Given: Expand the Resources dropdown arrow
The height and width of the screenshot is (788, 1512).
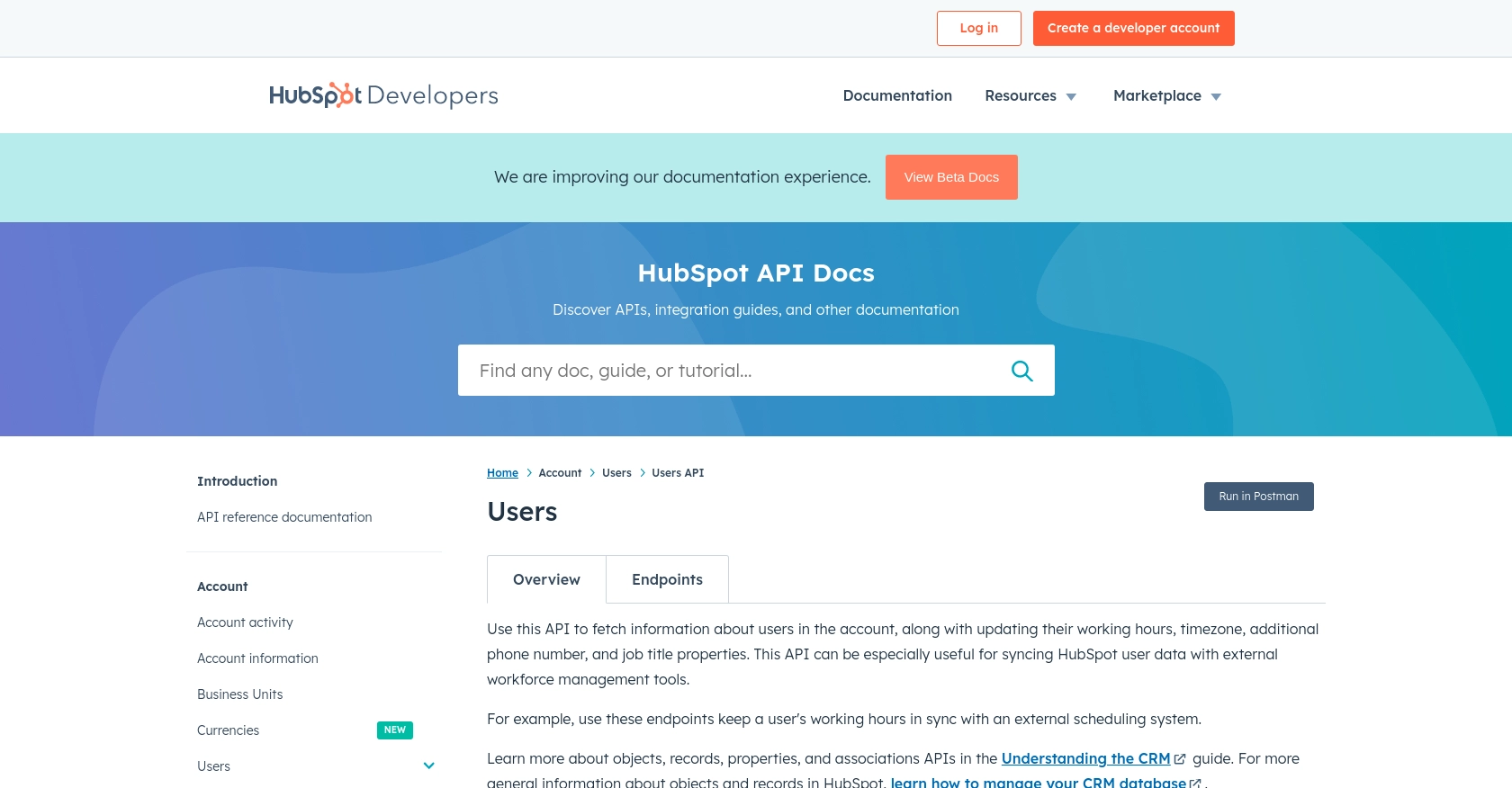Looking at the screenshot, I should 1071,97.
